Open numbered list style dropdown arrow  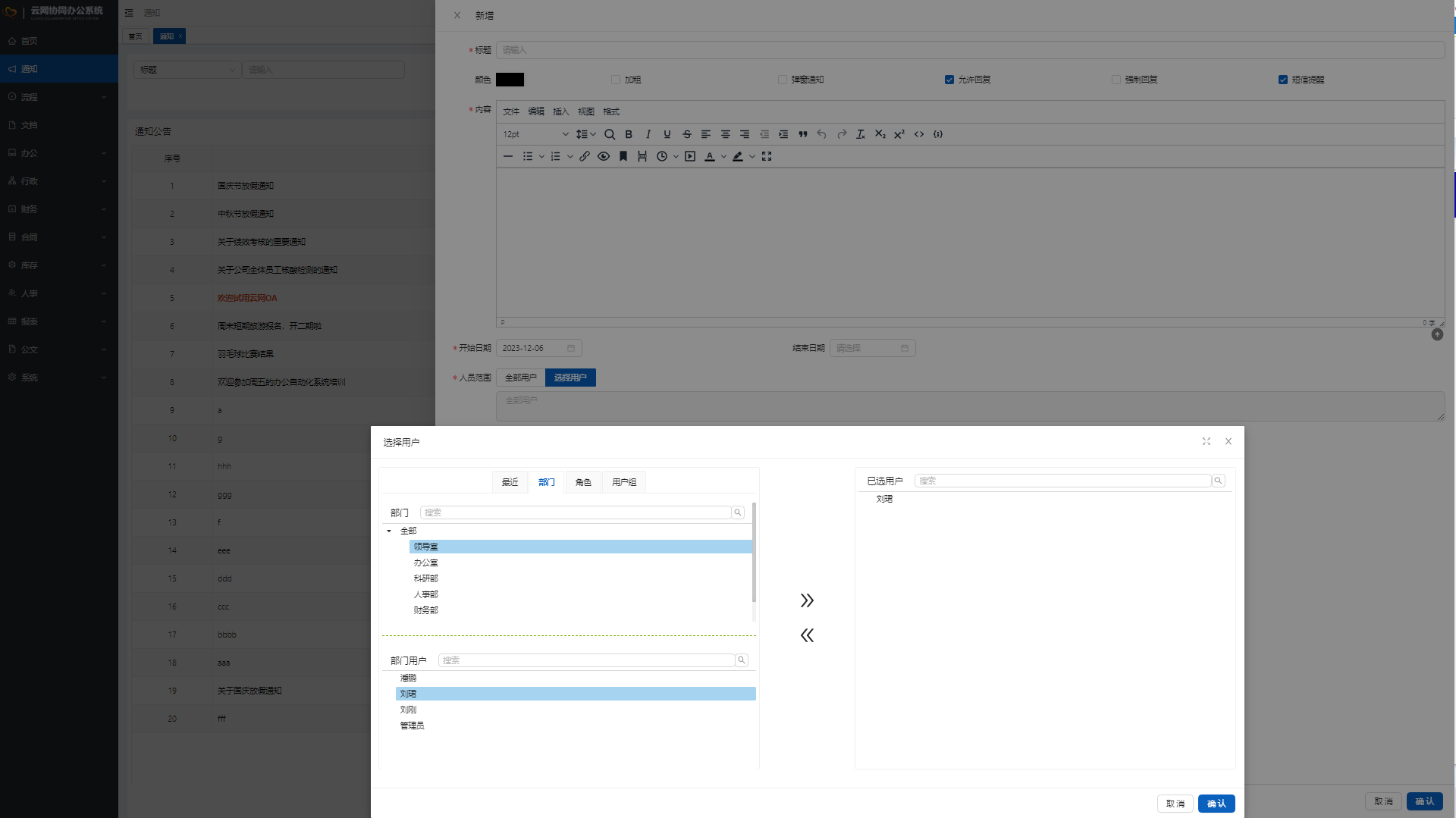(x=570, y=157)
